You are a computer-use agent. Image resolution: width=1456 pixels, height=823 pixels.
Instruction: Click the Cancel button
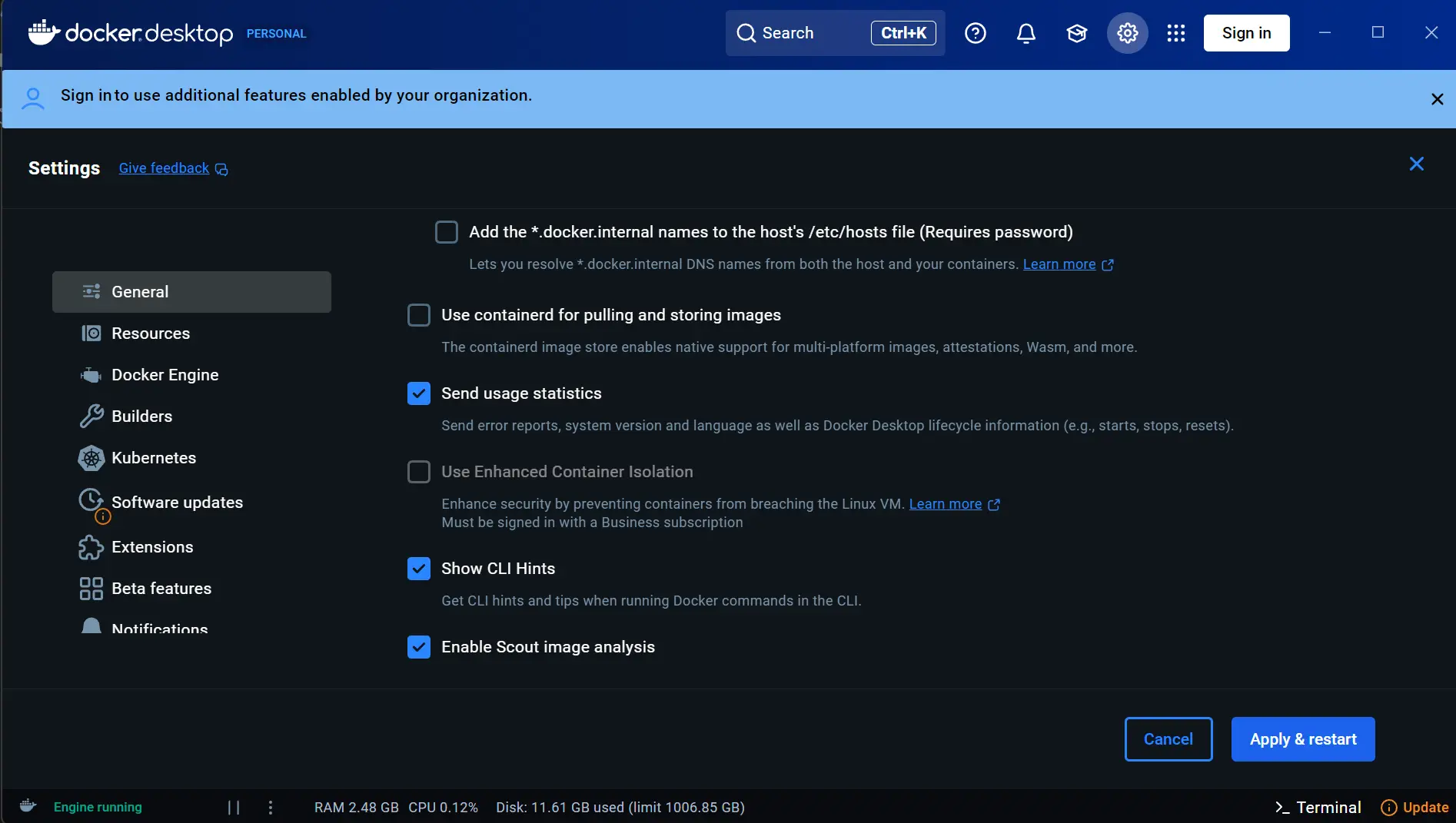click(x=1168, y=739)
